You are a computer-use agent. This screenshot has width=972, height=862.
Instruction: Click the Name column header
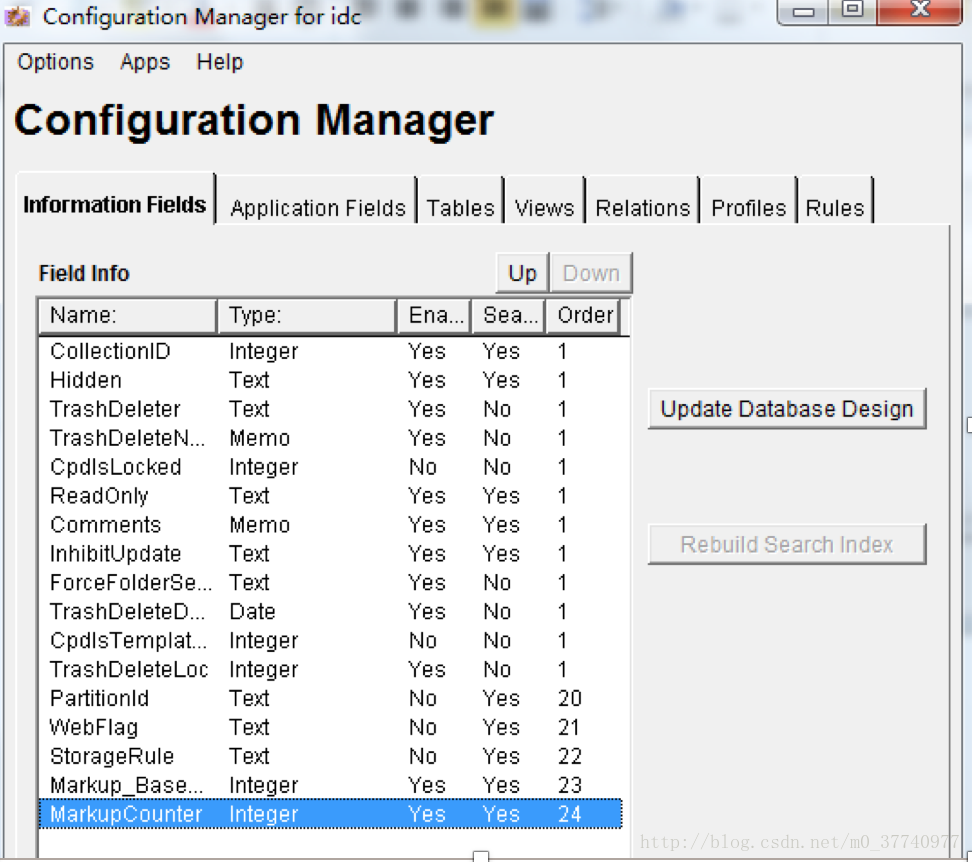coord(126,315)
